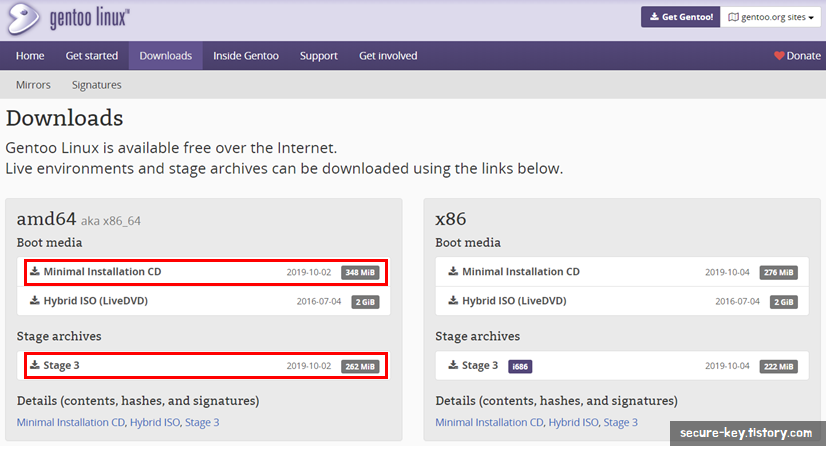
Task: Click the Get Gentoo! button
Action: 681,17
